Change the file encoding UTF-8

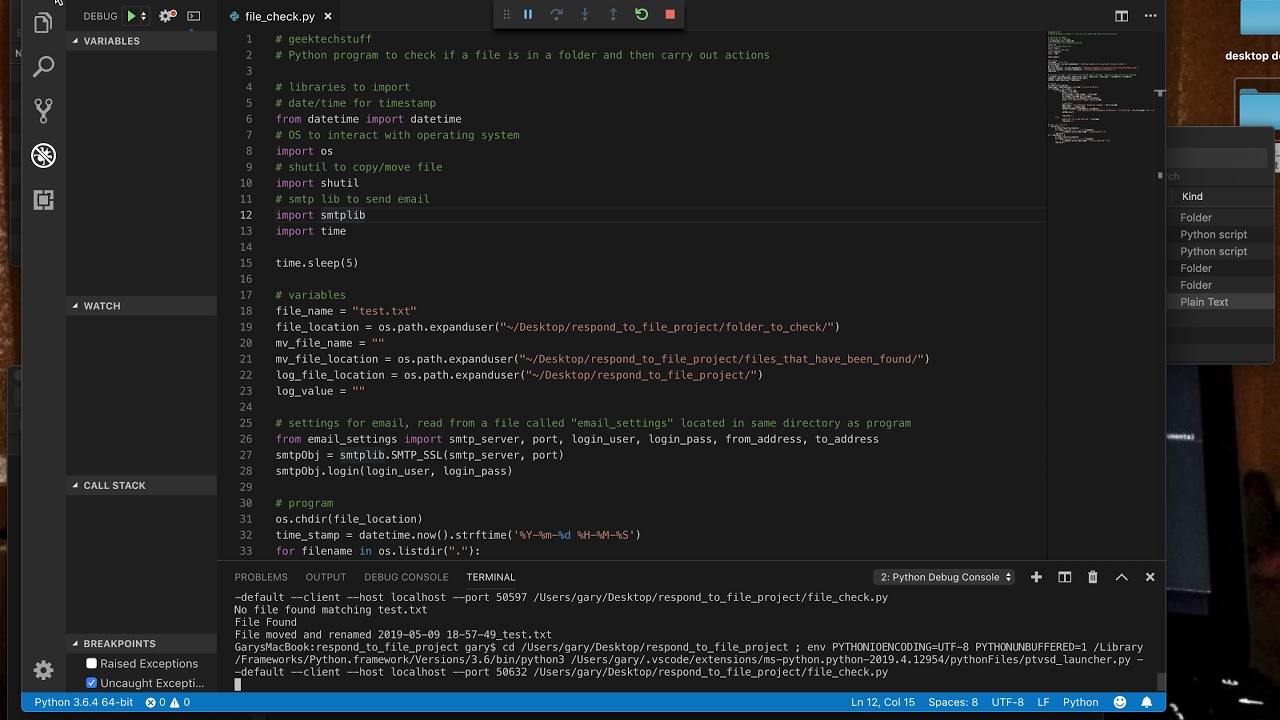click(1007, 702)
